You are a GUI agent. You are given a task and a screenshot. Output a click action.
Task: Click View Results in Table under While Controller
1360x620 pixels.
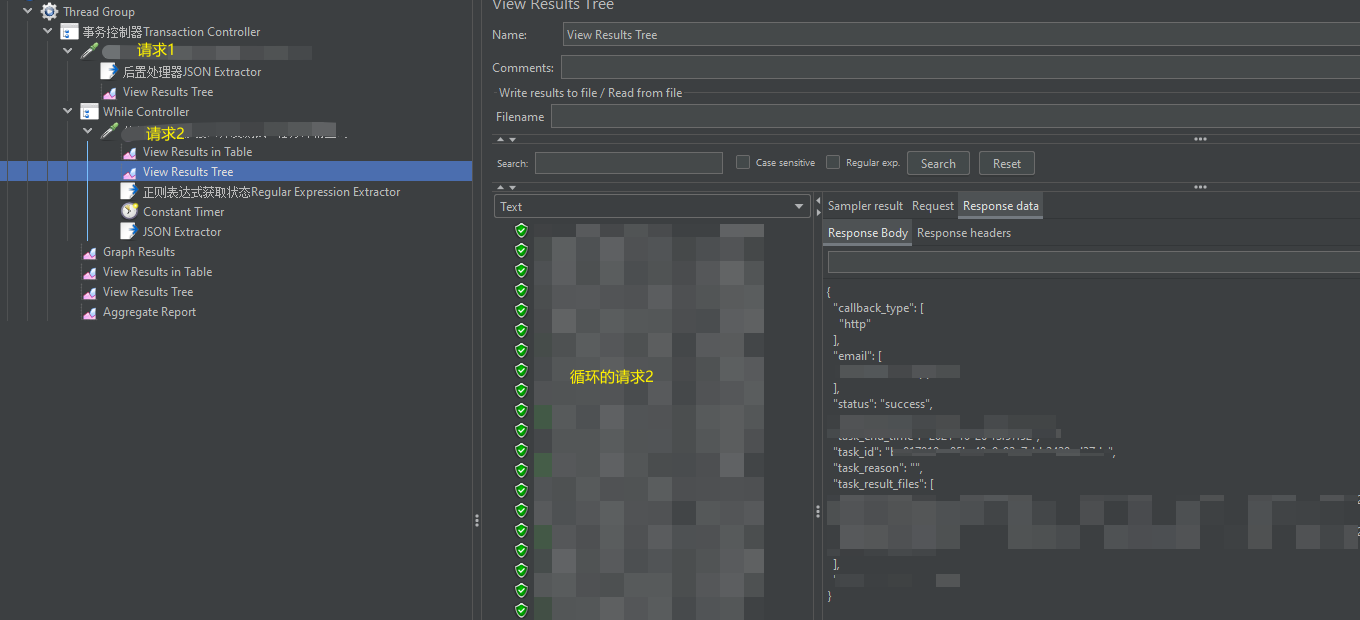pyautogui.click(x=197, y=152)
